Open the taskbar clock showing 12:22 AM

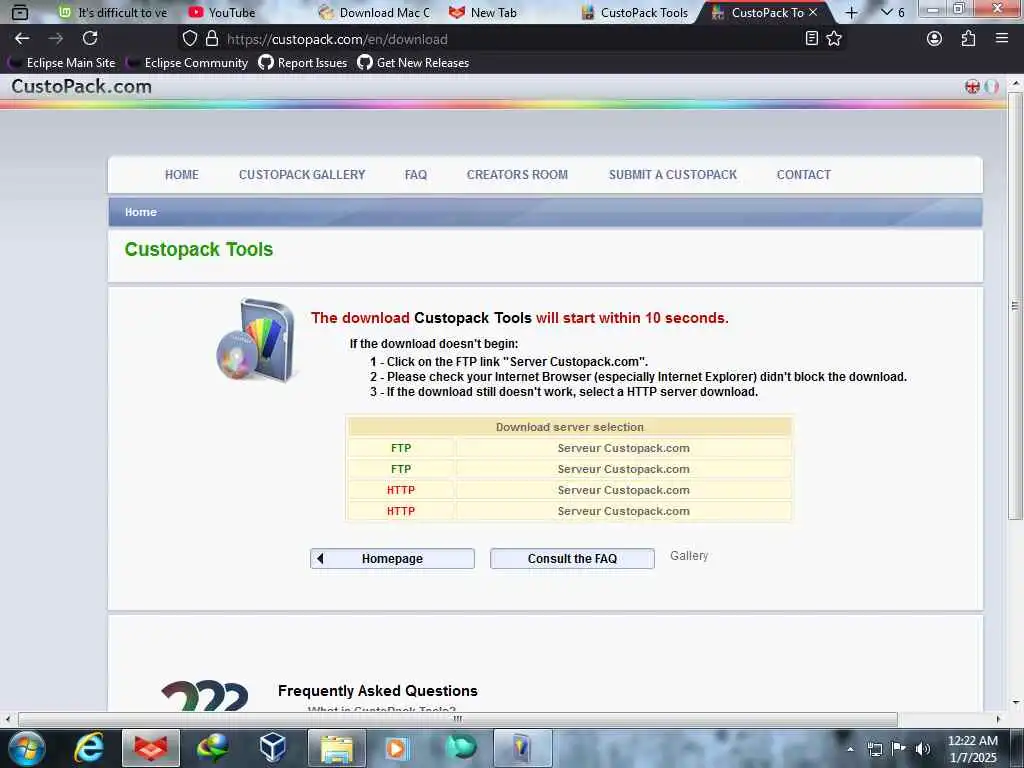[x=972, y=748]
